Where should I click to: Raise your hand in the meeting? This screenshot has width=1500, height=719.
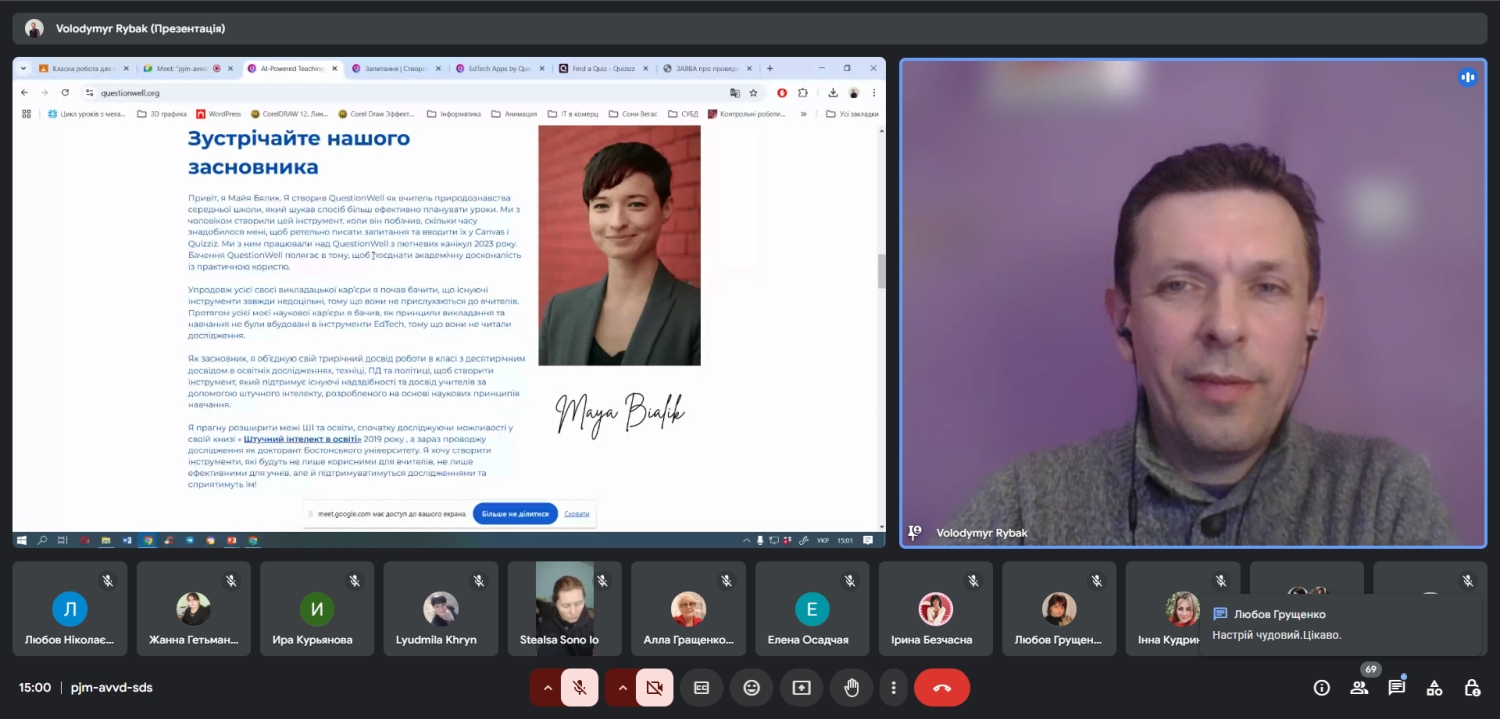[851, 688]
